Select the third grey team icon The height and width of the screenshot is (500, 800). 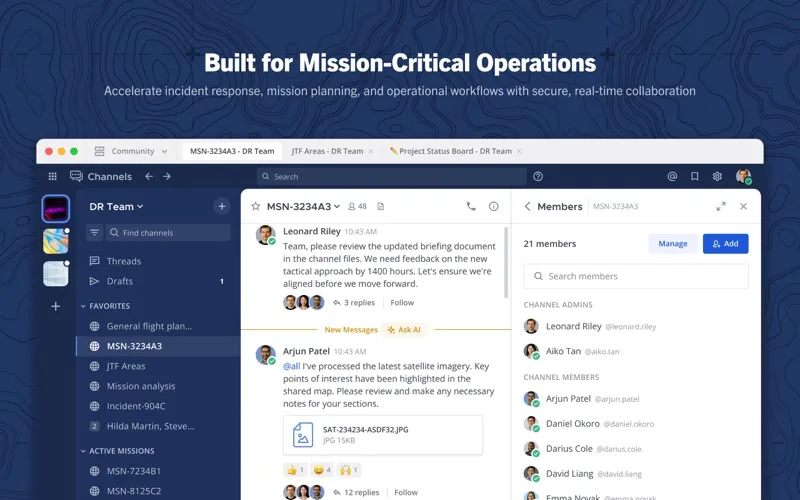[x=56, y=273]
